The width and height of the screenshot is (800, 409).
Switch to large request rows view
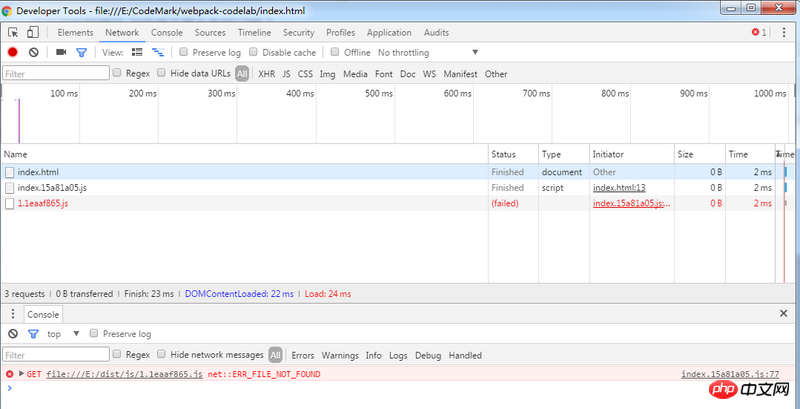(135, 52)
